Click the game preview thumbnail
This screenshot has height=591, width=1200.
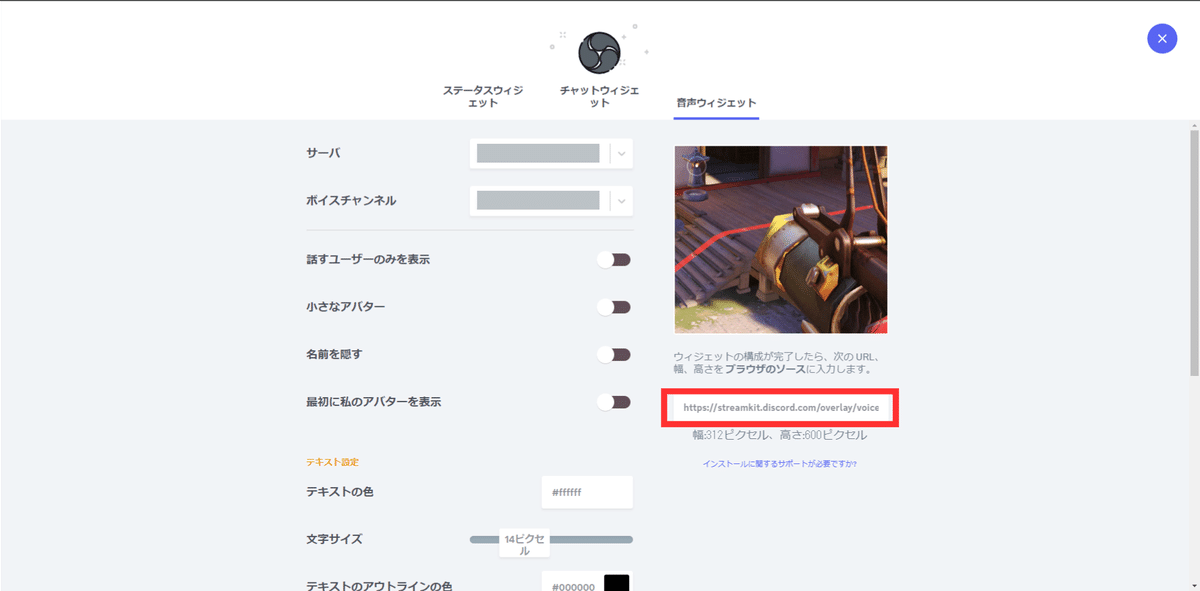point(780,240)
